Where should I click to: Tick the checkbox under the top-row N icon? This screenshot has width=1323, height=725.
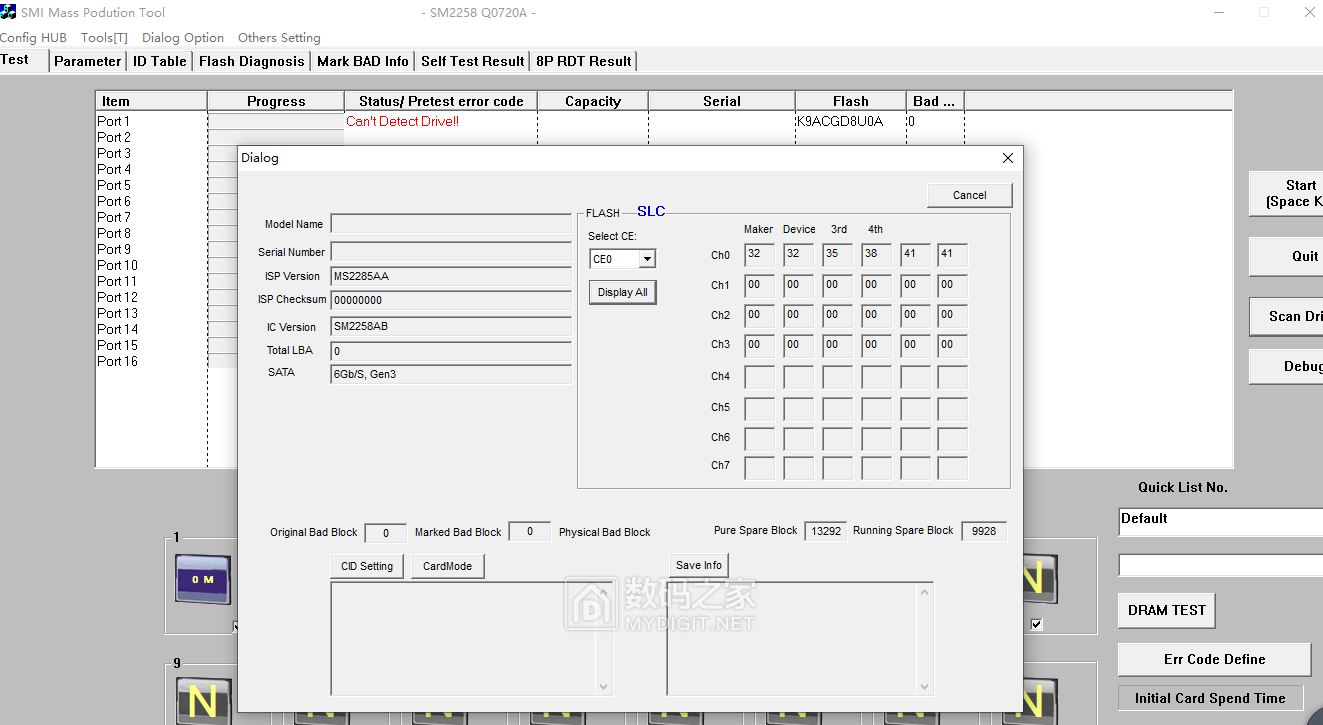click(1036, 624)
